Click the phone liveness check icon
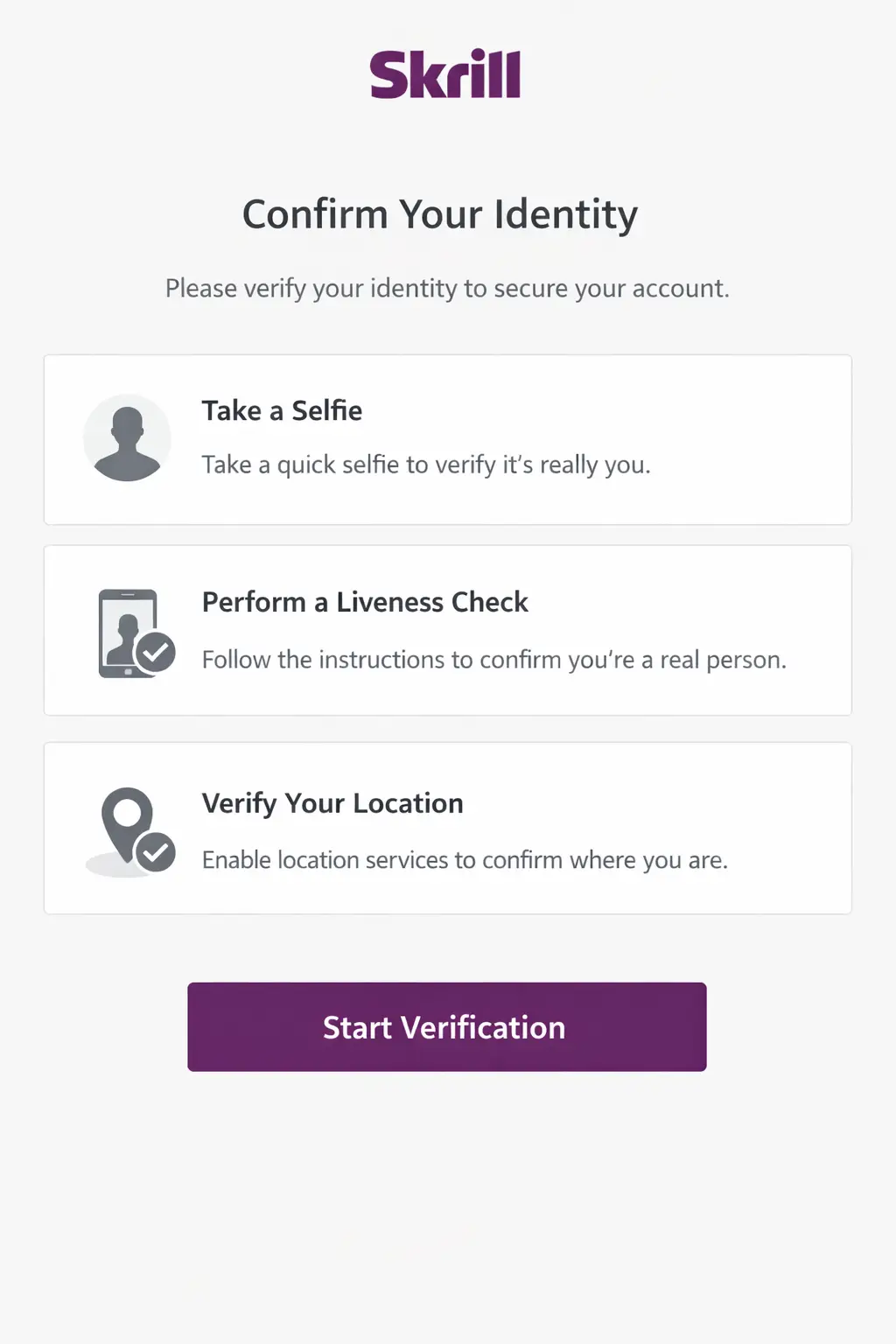The width and height of the screenshot is (896, 1344). (127, 632)
